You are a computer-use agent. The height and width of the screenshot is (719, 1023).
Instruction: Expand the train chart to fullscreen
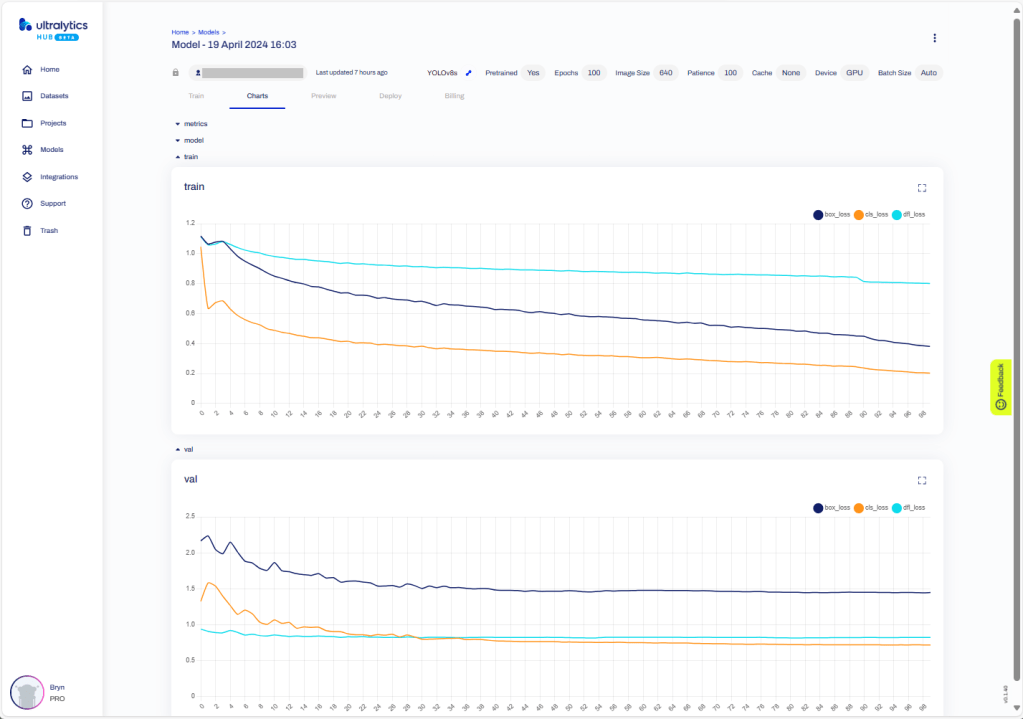pos(922,187)
